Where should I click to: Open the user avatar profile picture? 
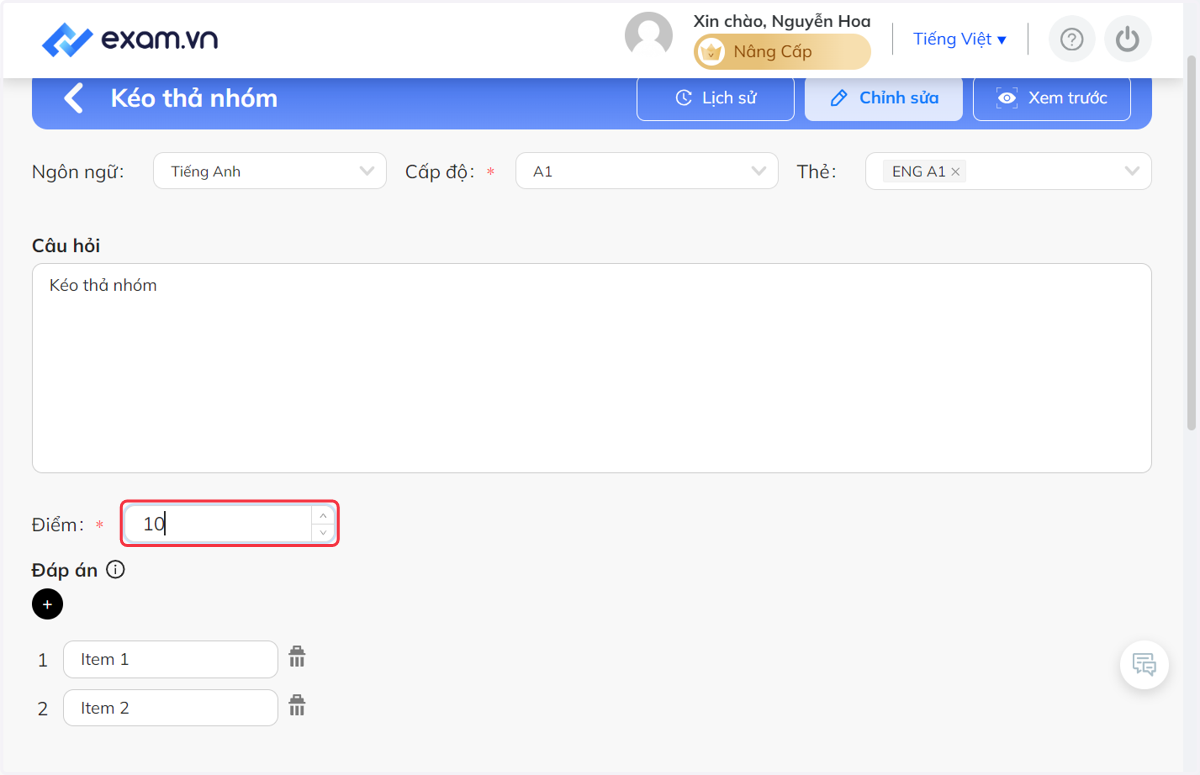[649, 37]
